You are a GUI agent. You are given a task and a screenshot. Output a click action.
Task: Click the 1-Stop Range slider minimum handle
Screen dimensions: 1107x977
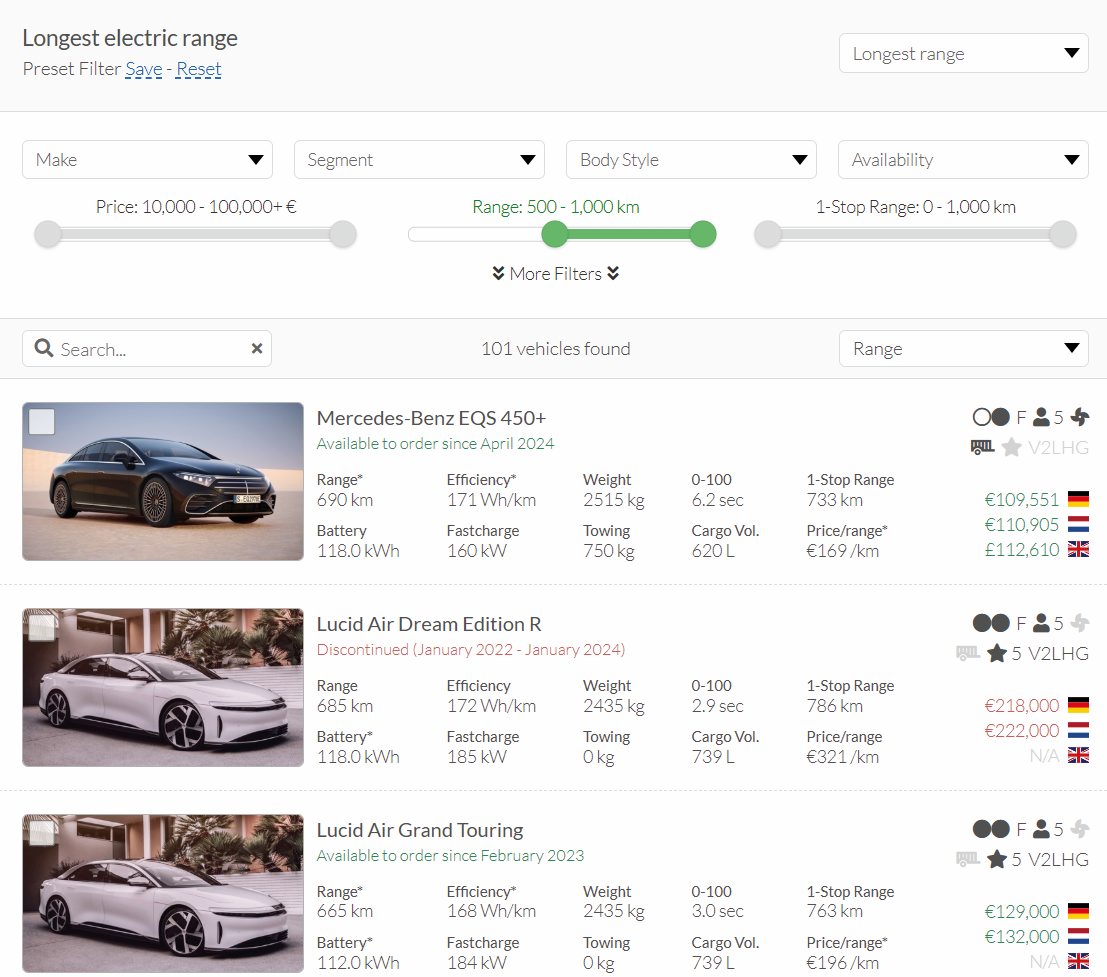point(768,234)
